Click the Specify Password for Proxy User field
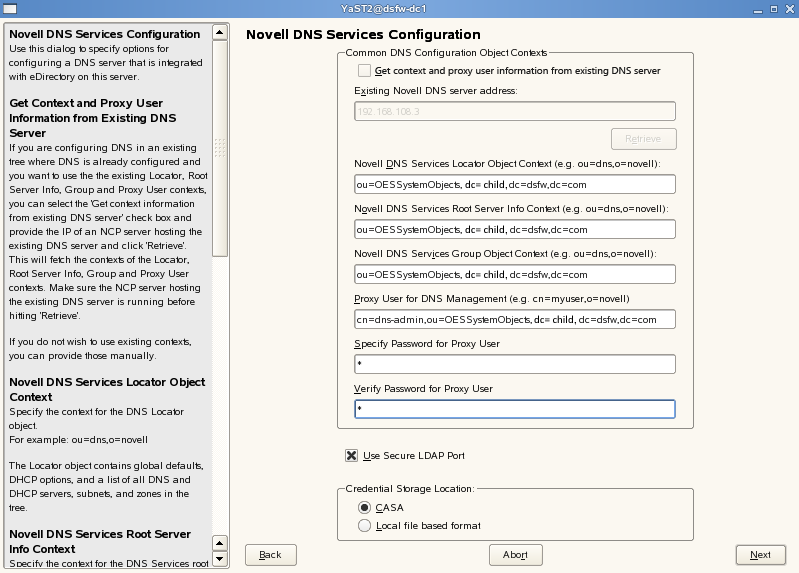The height and width of the screenshot is (573, 799). coord(515,364)
